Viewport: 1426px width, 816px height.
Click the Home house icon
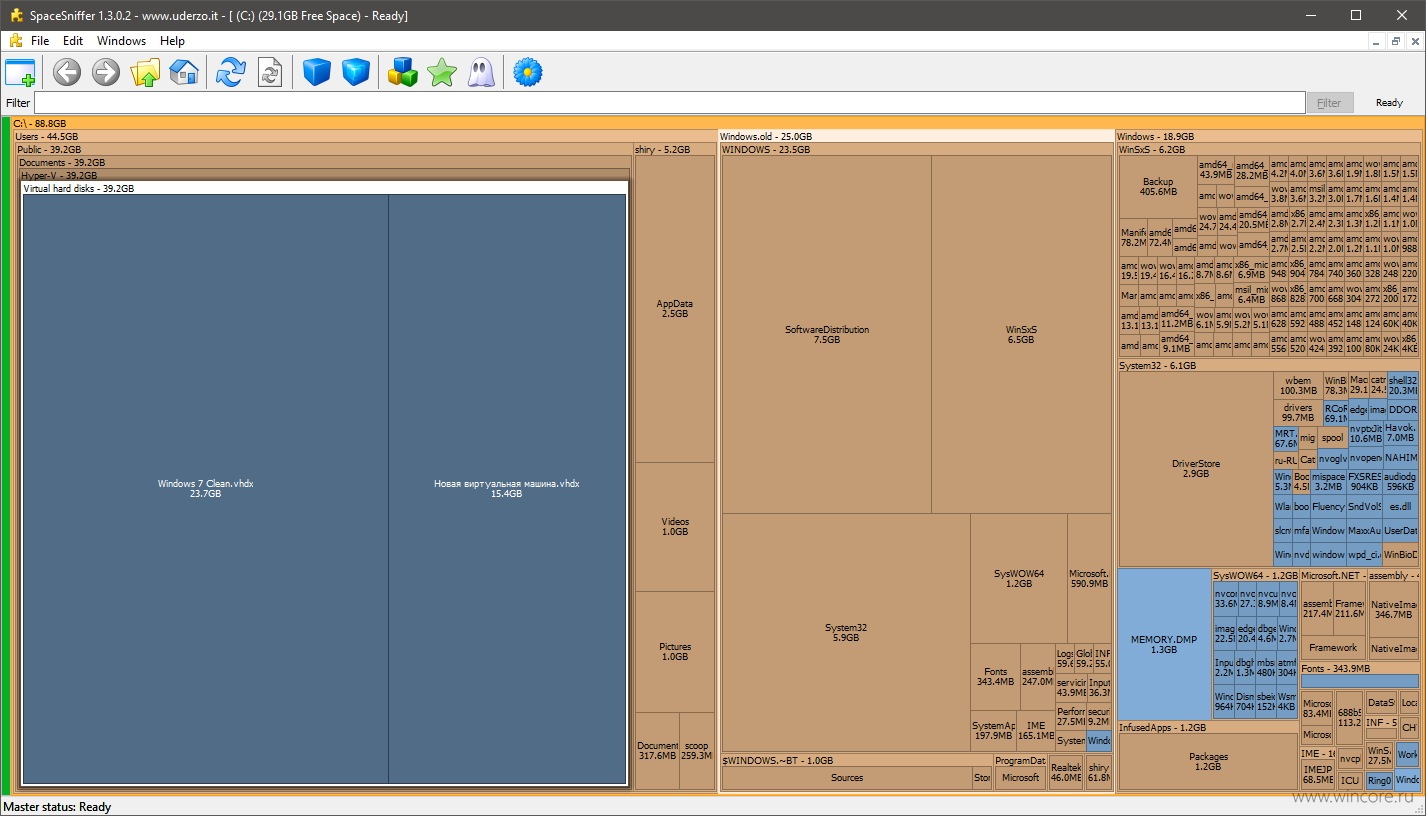[184, 72]
